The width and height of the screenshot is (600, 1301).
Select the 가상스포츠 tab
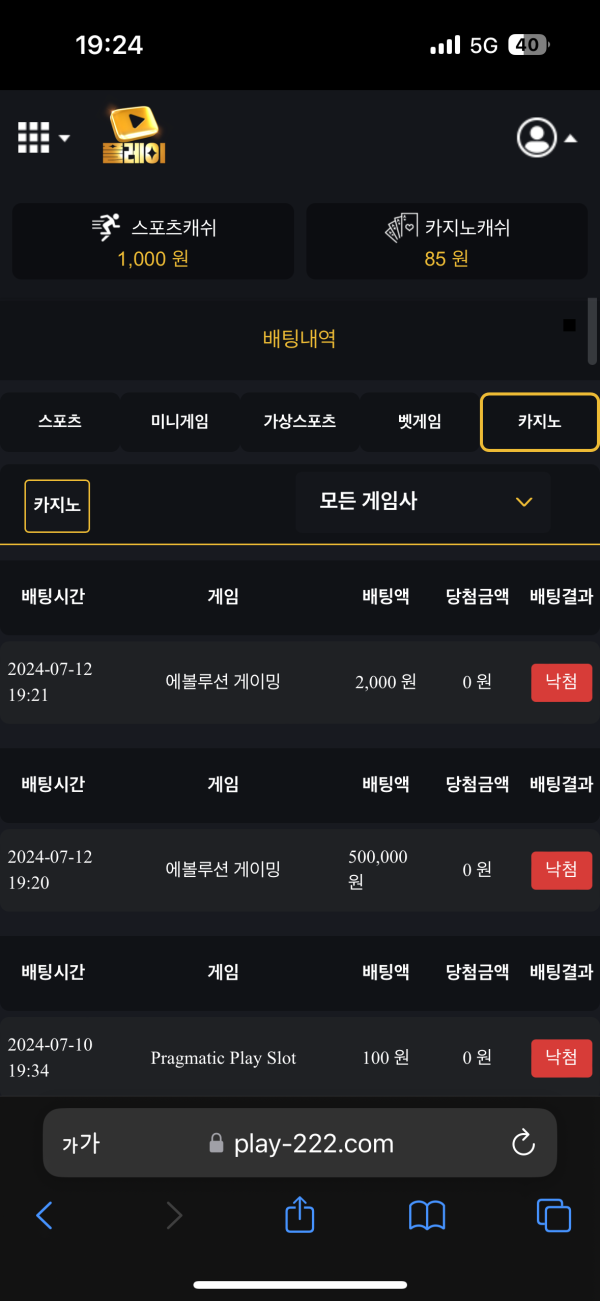tap(300, 422)
